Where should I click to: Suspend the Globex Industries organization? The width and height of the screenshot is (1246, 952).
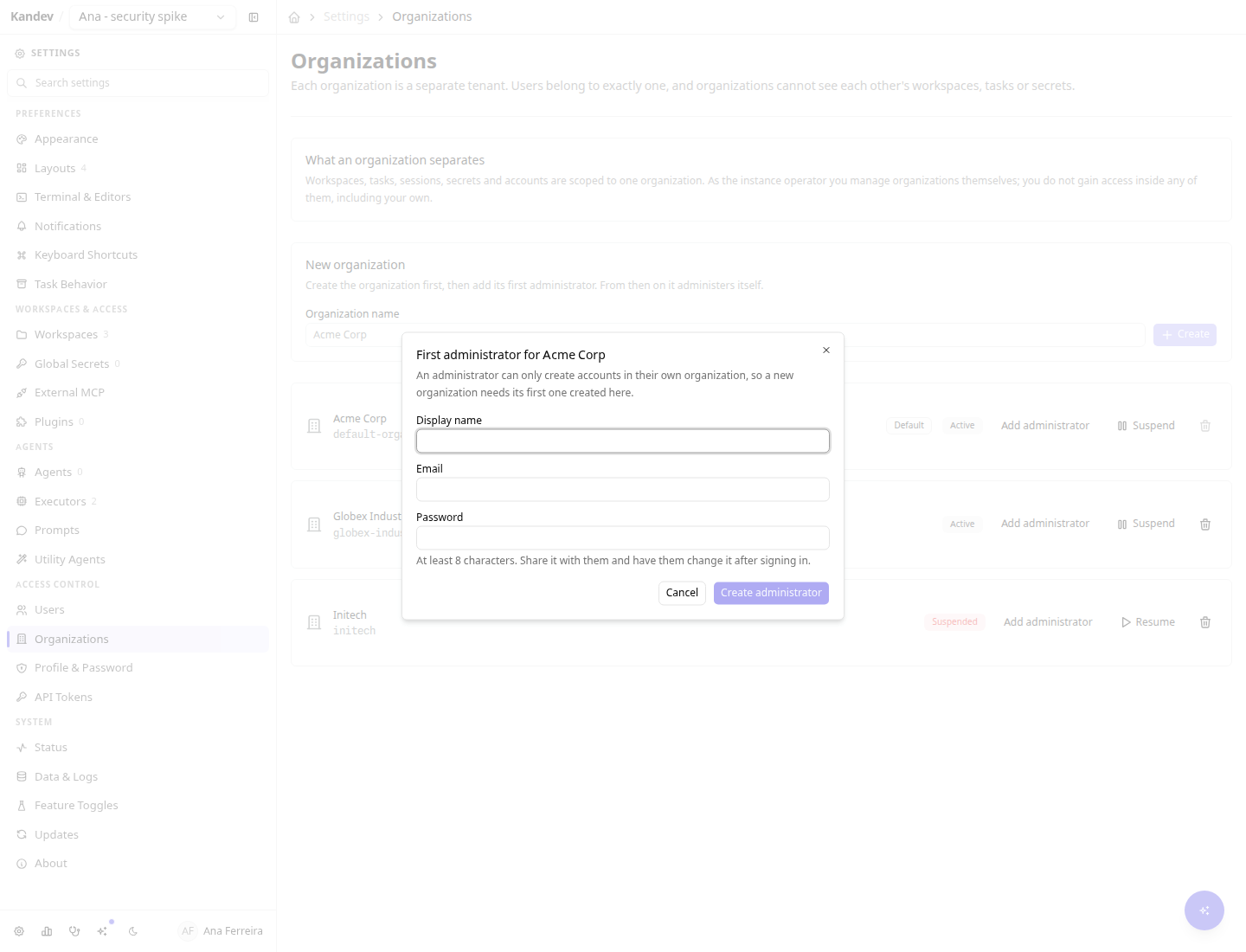[x=1146, y=524]
